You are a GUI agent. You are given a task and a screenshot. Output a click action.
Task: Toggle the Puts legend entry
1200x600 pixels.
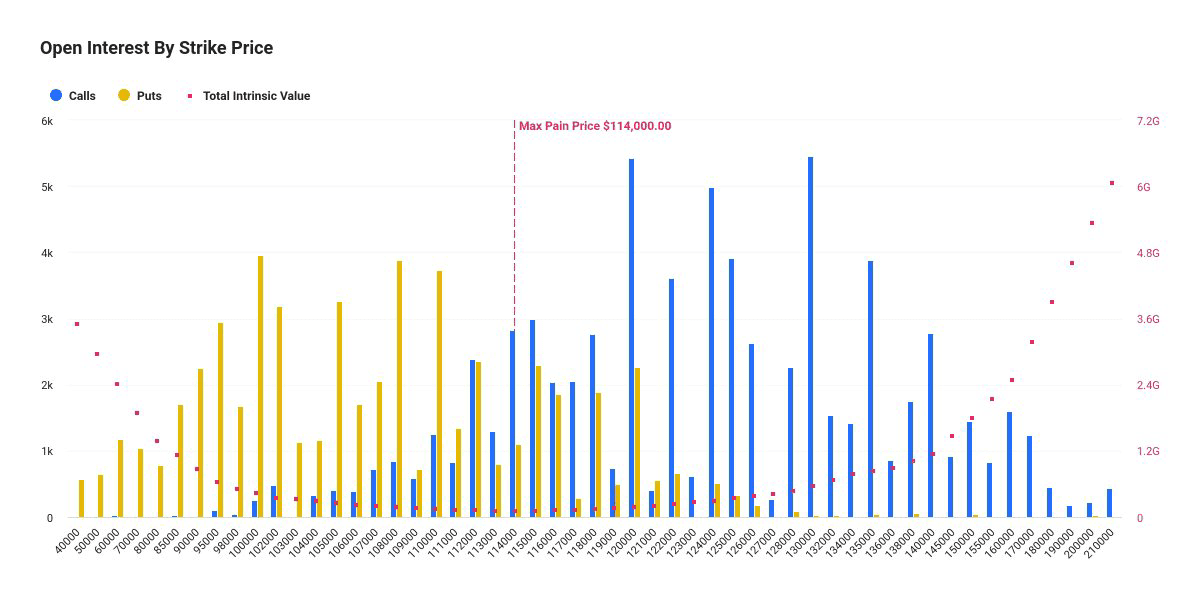click(x=140, y=96)
